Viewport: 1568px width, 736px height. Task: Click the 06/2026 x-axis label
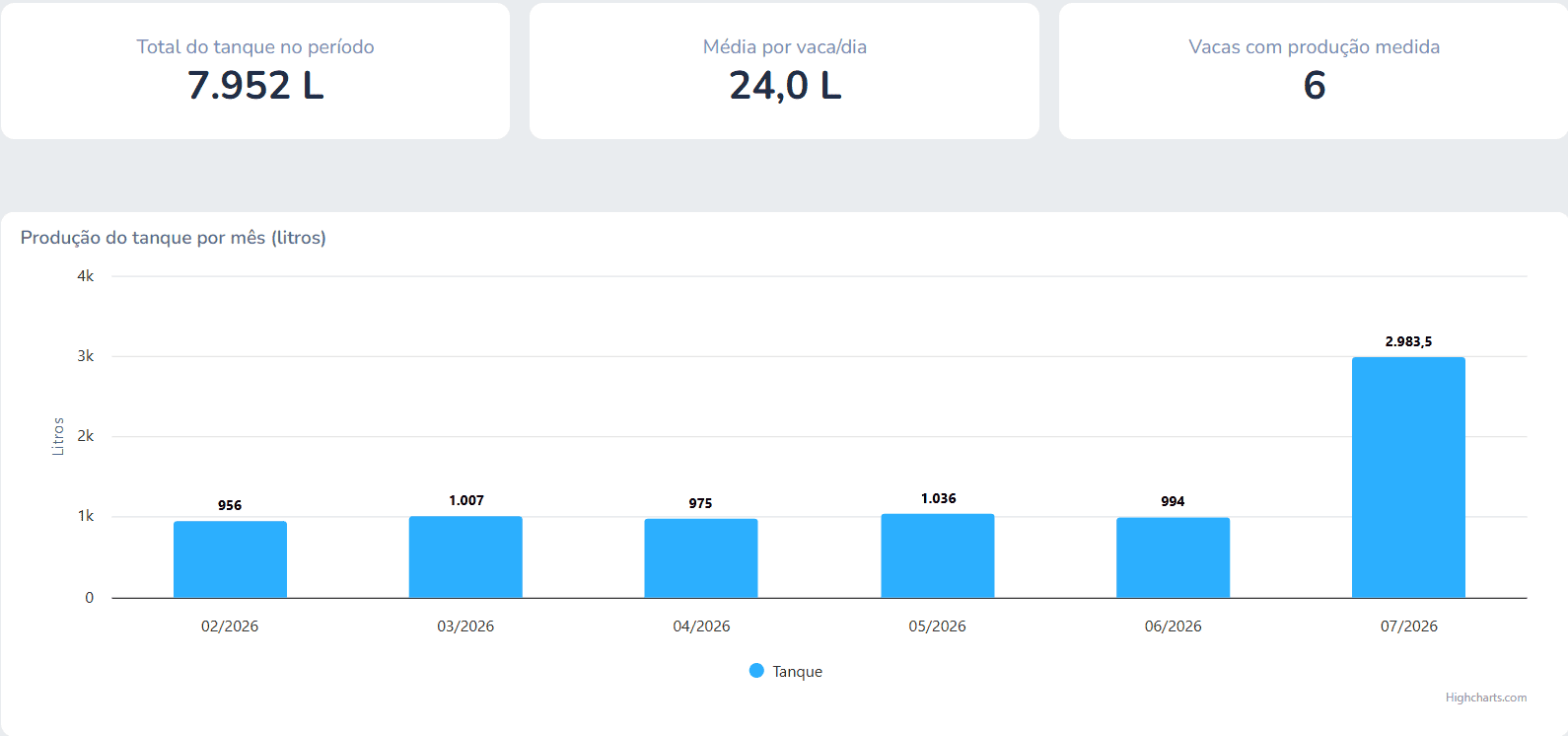(1174, 626)
